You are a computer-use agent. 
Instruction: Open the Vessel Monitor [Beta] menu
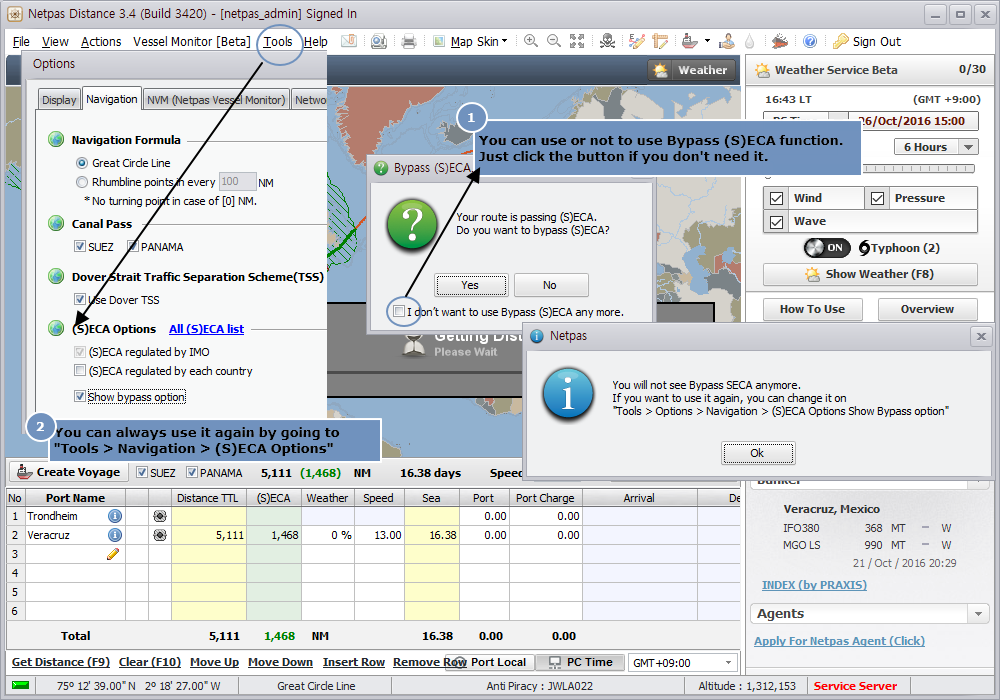coord(191,41)
